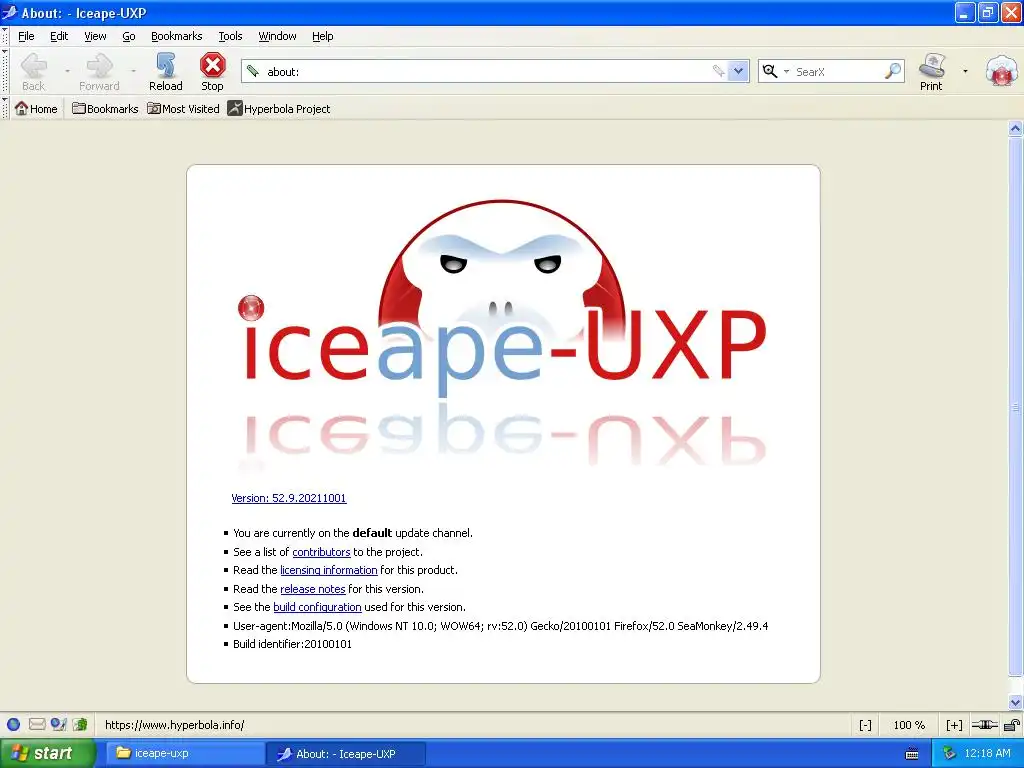Screen dimensions: 1024x768
Task: Select the About: - Iceape-UXP taskbar button
Action: 346,754
